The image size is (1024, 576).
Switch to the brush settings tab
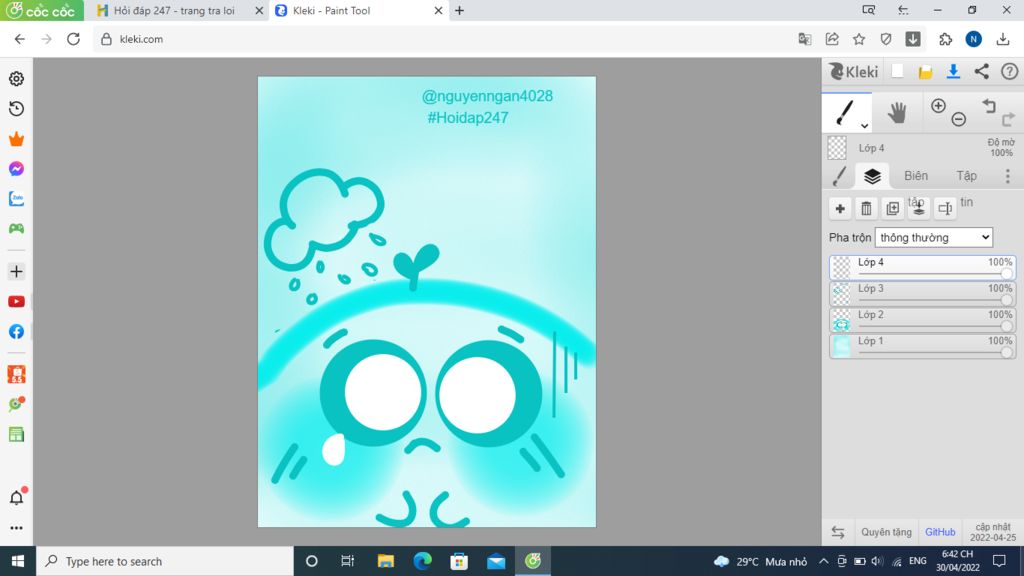(x=840, y=176)
